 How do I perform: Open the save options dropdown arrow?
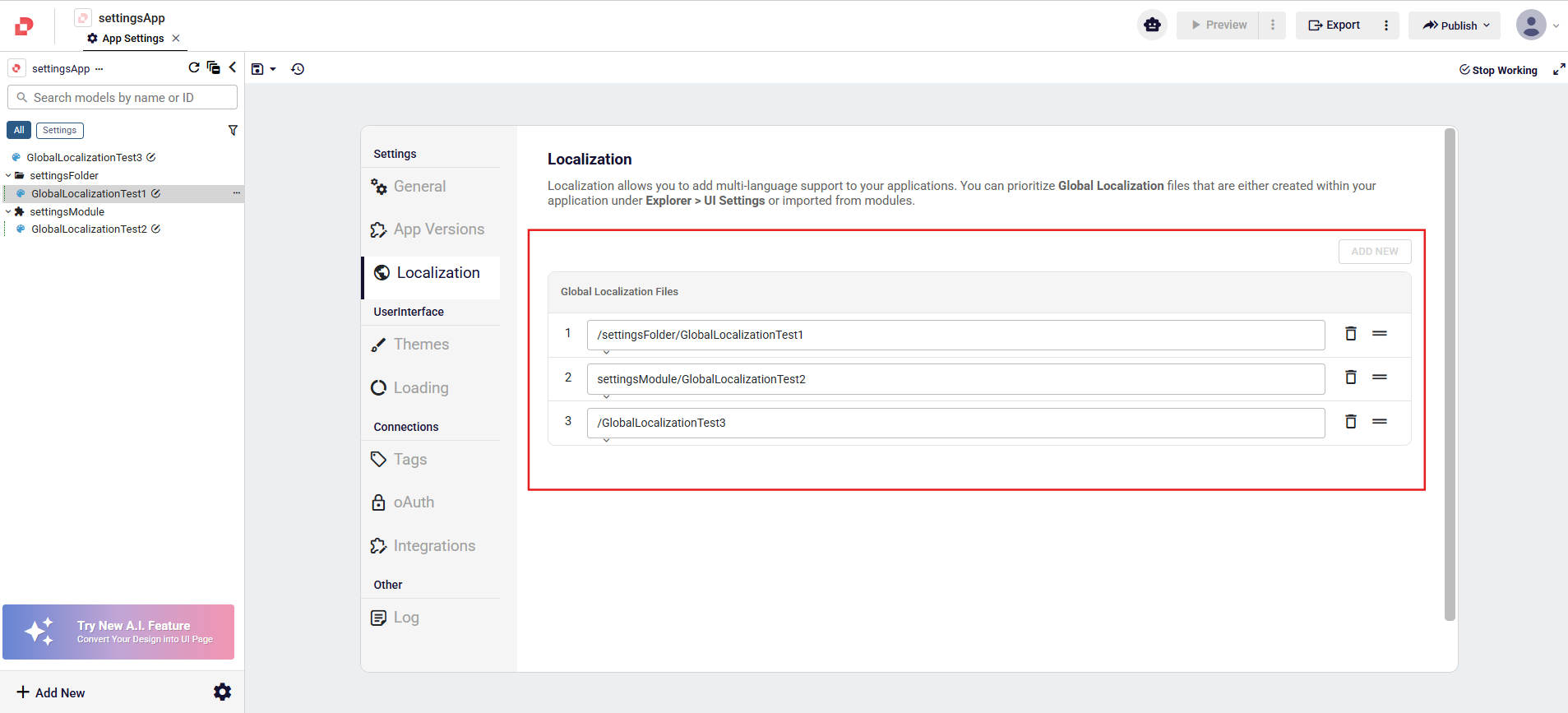click(x=273, y=70)
